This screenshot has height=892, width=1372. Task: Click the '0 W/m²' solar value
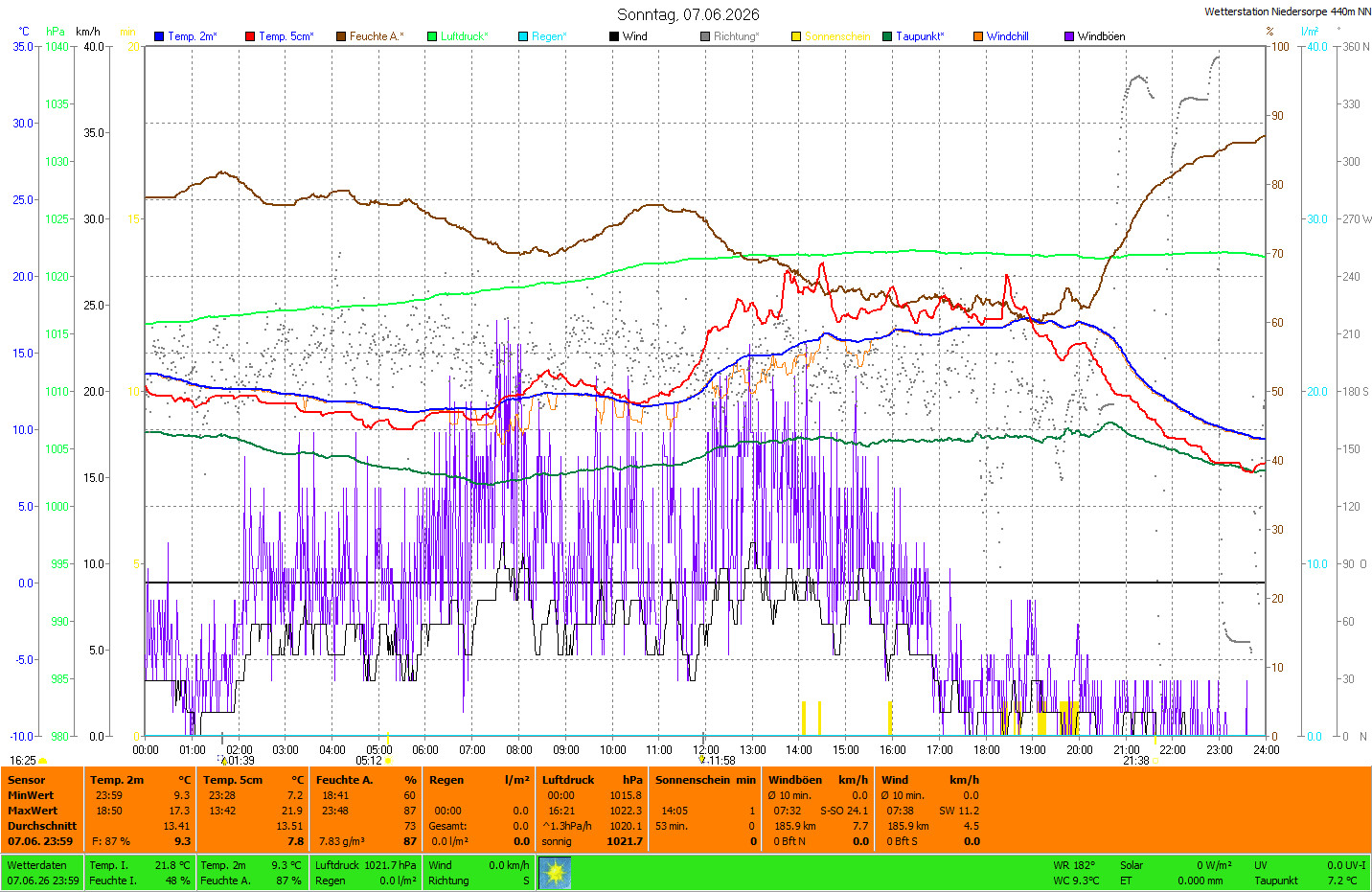pos(1214,865)
